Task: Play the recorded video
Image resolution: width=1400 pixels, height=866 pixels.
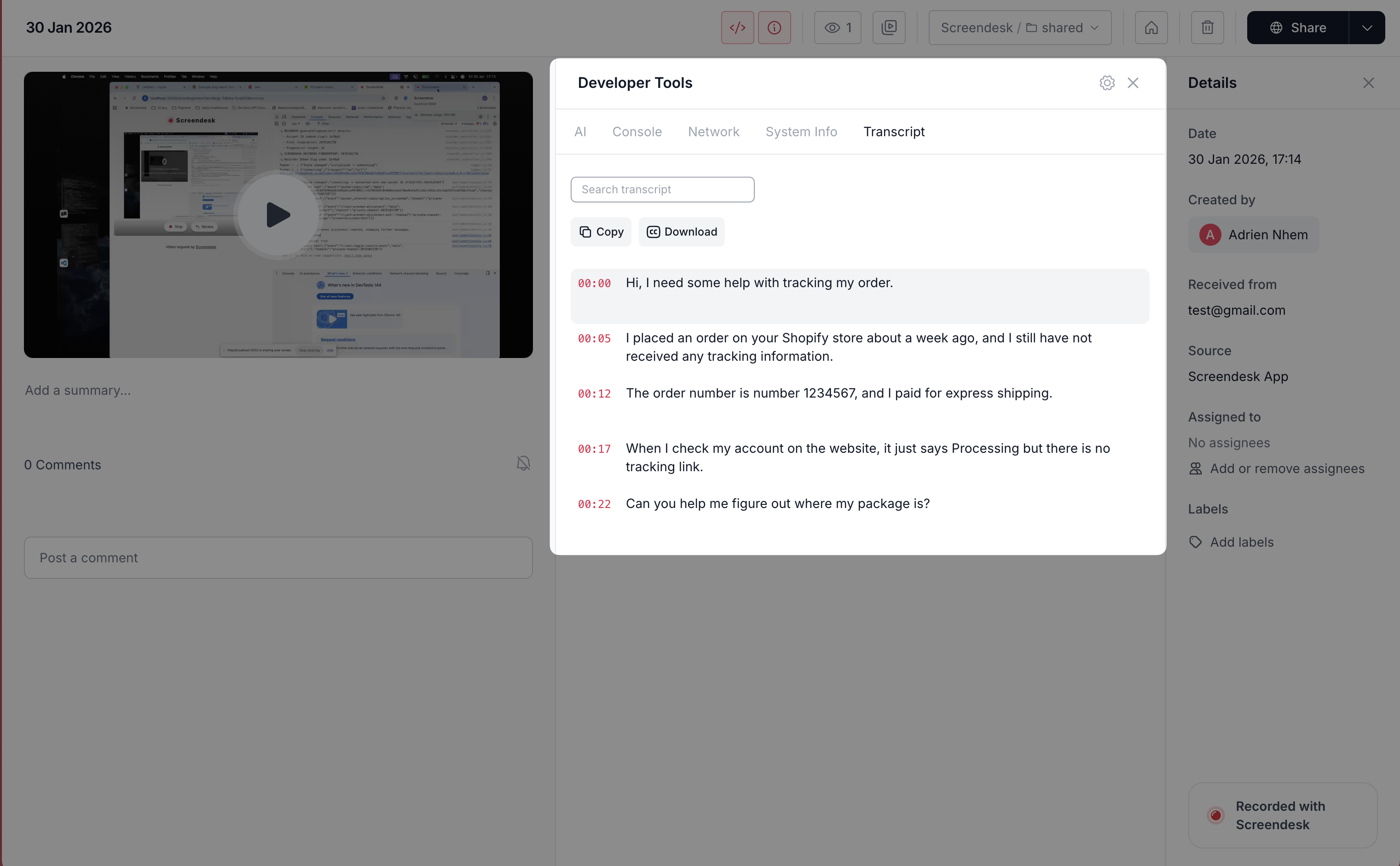Action: 278,215
